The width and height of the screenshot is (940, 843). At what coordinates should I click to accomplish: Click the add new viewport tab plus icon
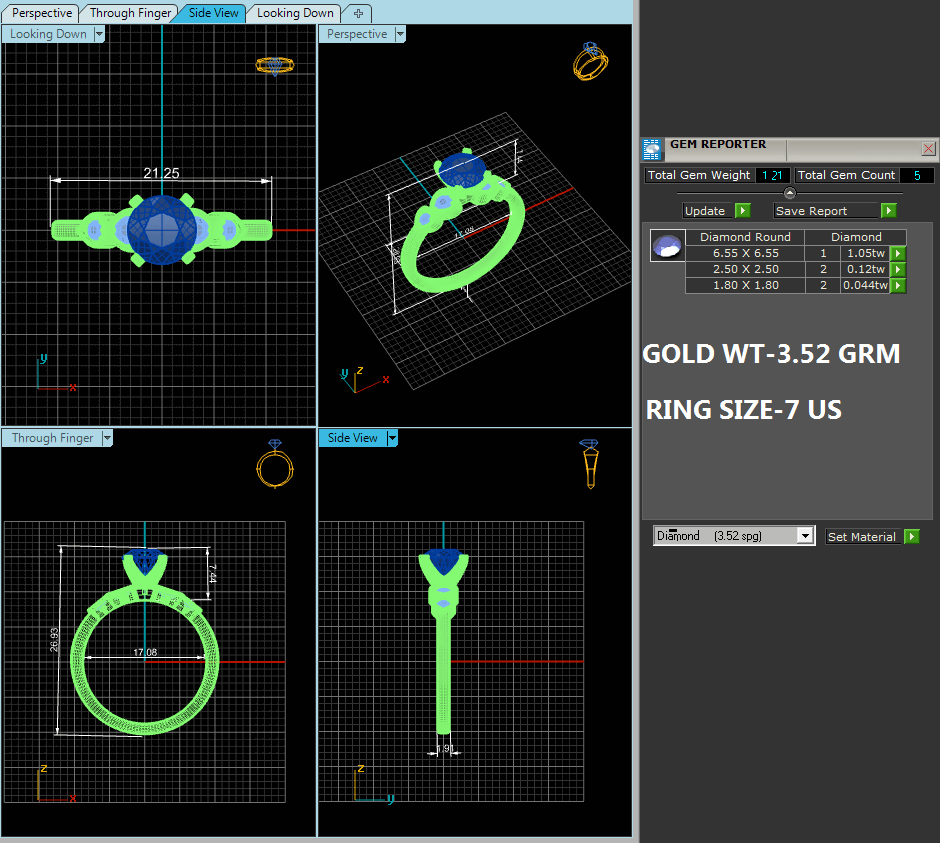[x=358, y=13]
